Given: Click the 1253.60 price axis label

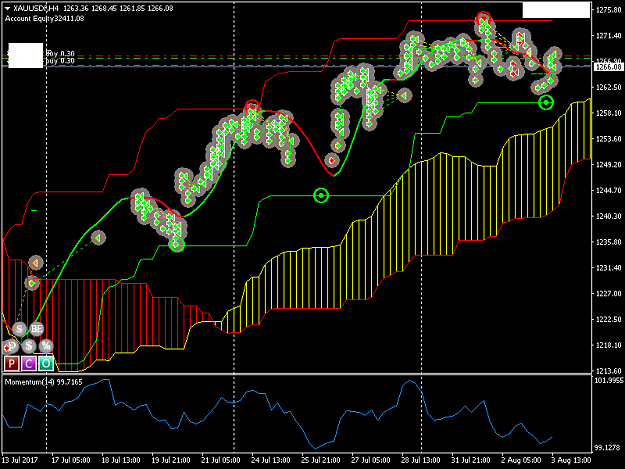Looking at the screenshot, I should coord(608,139).
